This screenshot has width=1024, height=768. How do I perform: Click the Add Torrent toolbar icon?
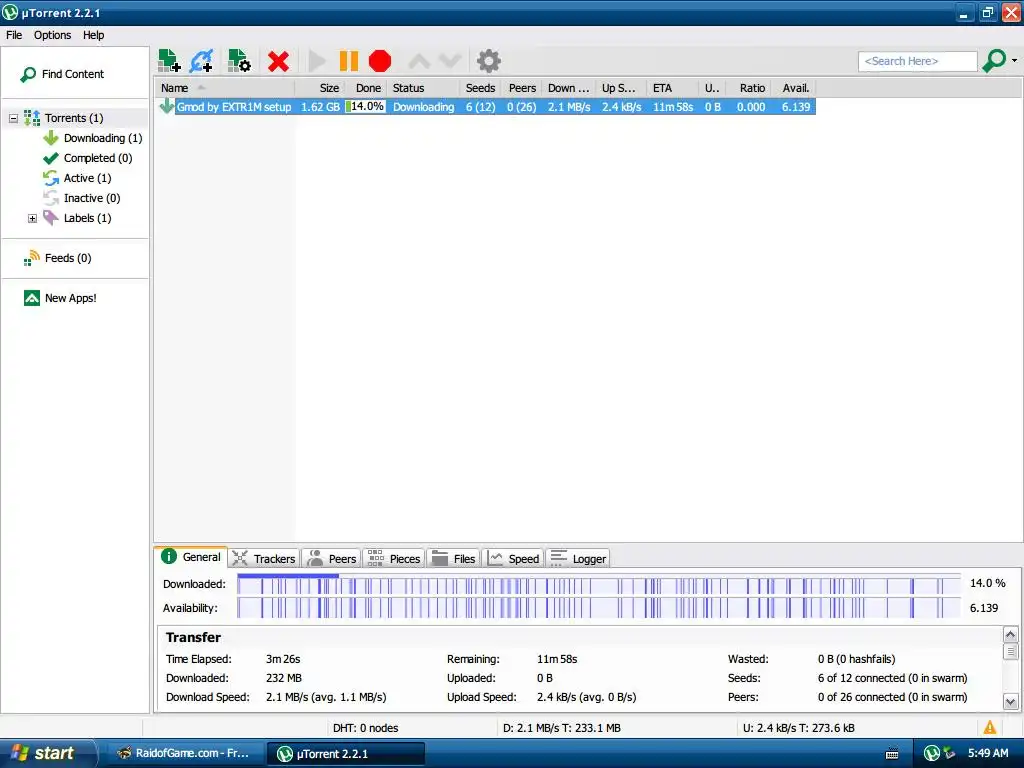(169, 61)
